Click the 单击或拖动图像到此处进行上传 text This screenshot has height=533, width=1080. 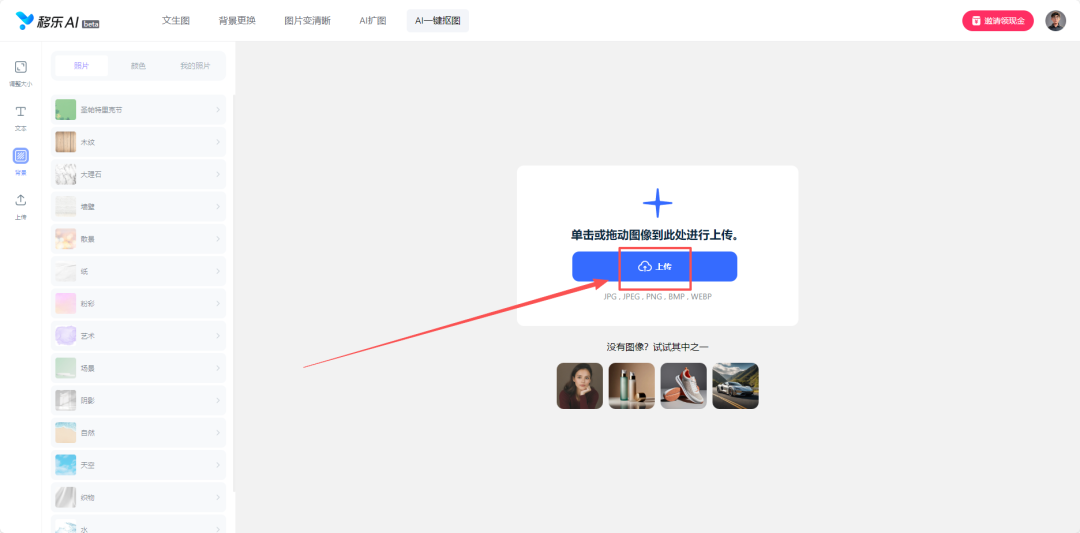[x=654, y=236]
